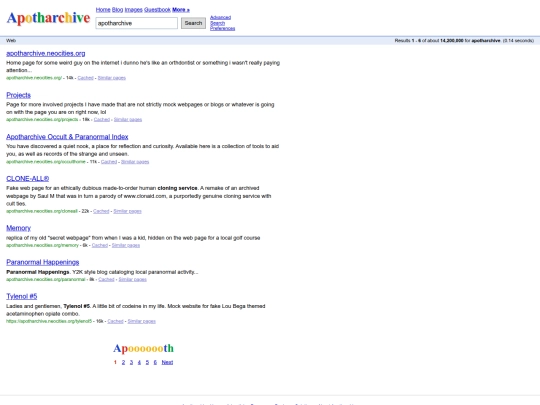Click the Apoooooooth pagination logo
The image size is (540, 405).
tap(144, 349)
